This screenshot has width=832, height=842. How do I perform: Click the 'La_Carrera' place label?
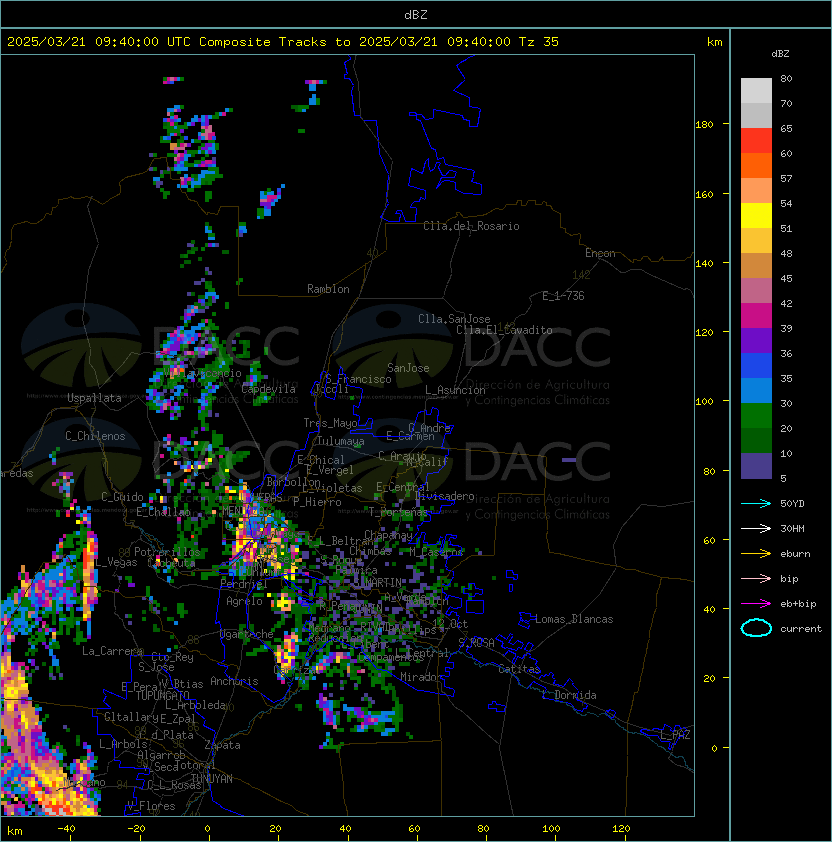(112, 651)
